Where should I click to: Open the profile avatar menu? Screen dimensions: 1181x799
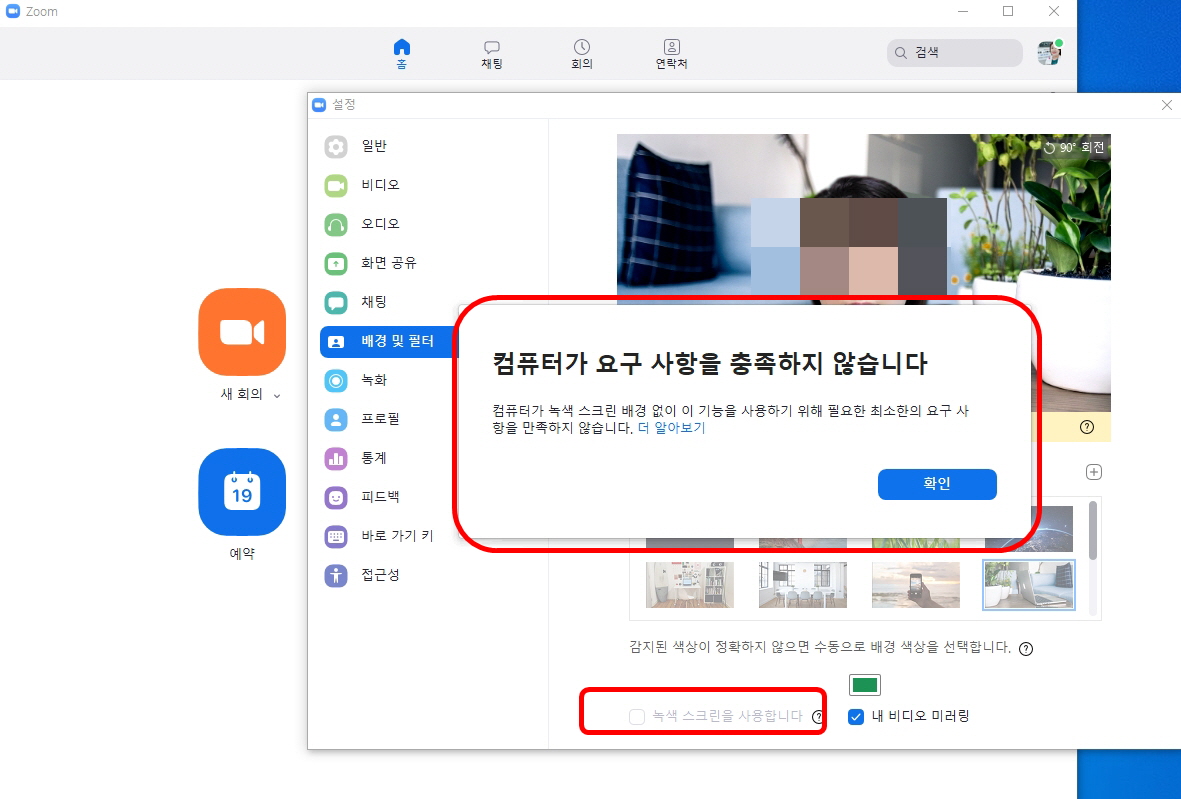[1049, 53]
